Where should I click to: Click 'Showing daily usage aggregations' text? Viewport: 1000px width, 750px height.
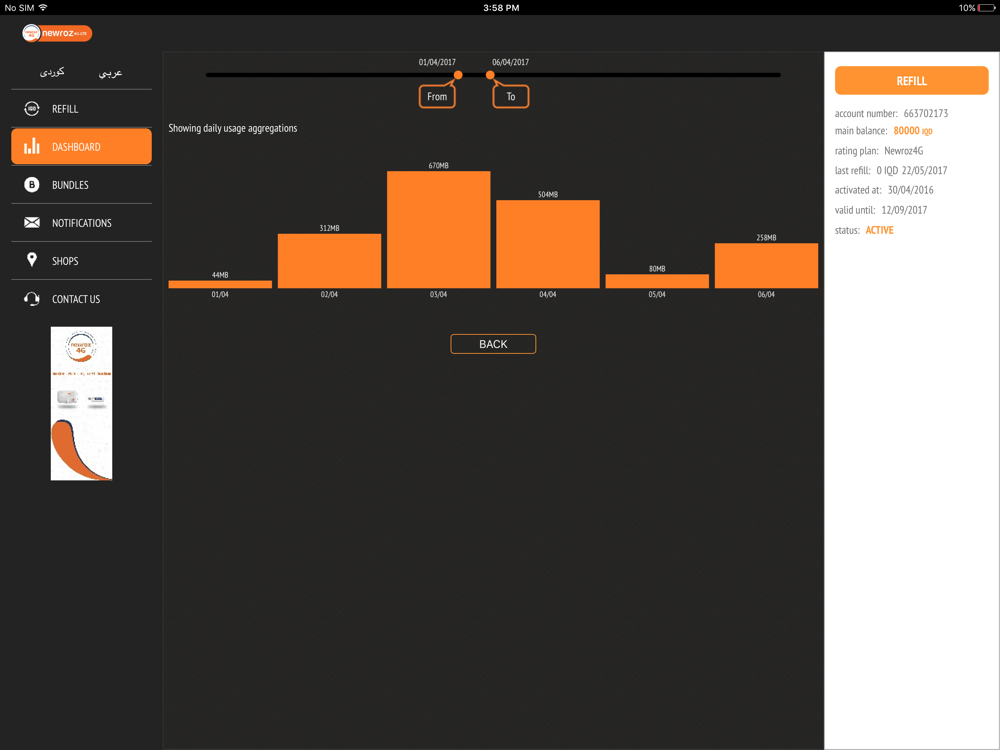coord(233,128)
